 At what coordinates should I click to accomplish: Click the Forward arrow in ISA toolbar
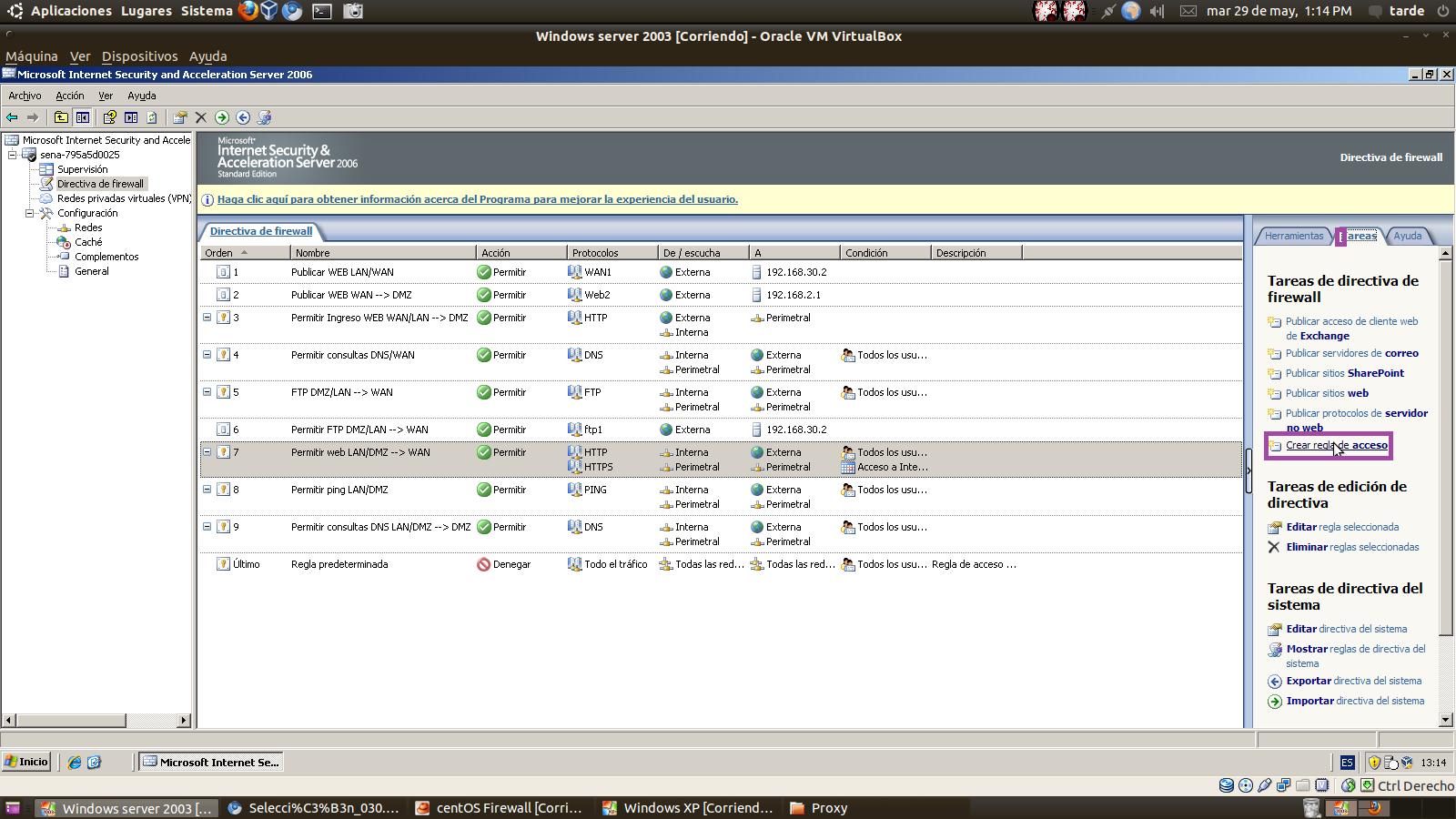point(33,117)
